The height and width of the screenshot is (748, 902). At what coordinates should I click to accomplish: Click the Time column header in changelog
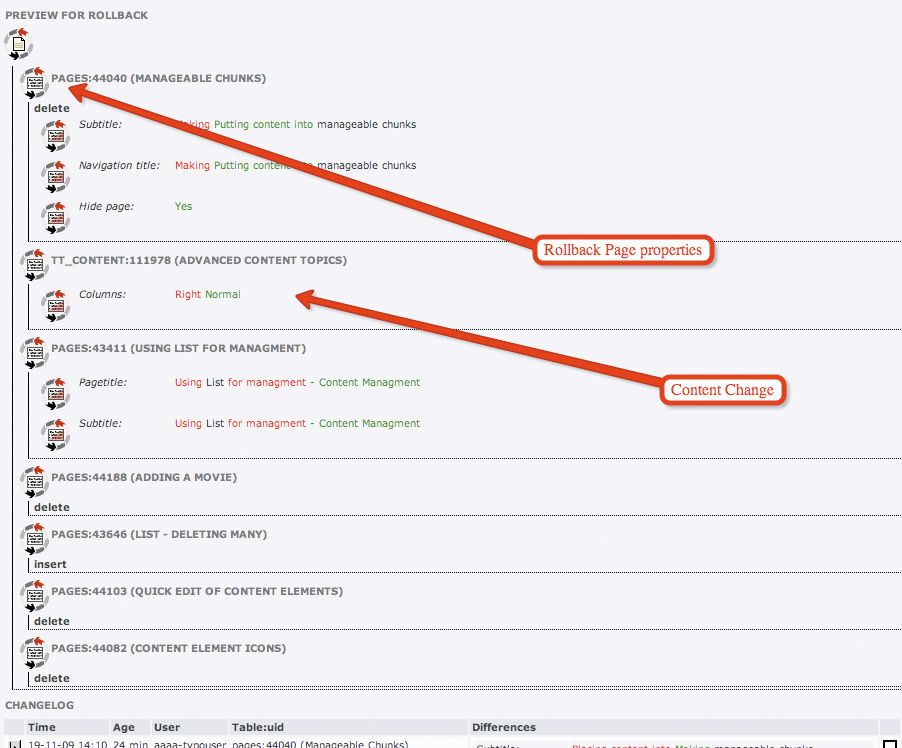(42, 727)
